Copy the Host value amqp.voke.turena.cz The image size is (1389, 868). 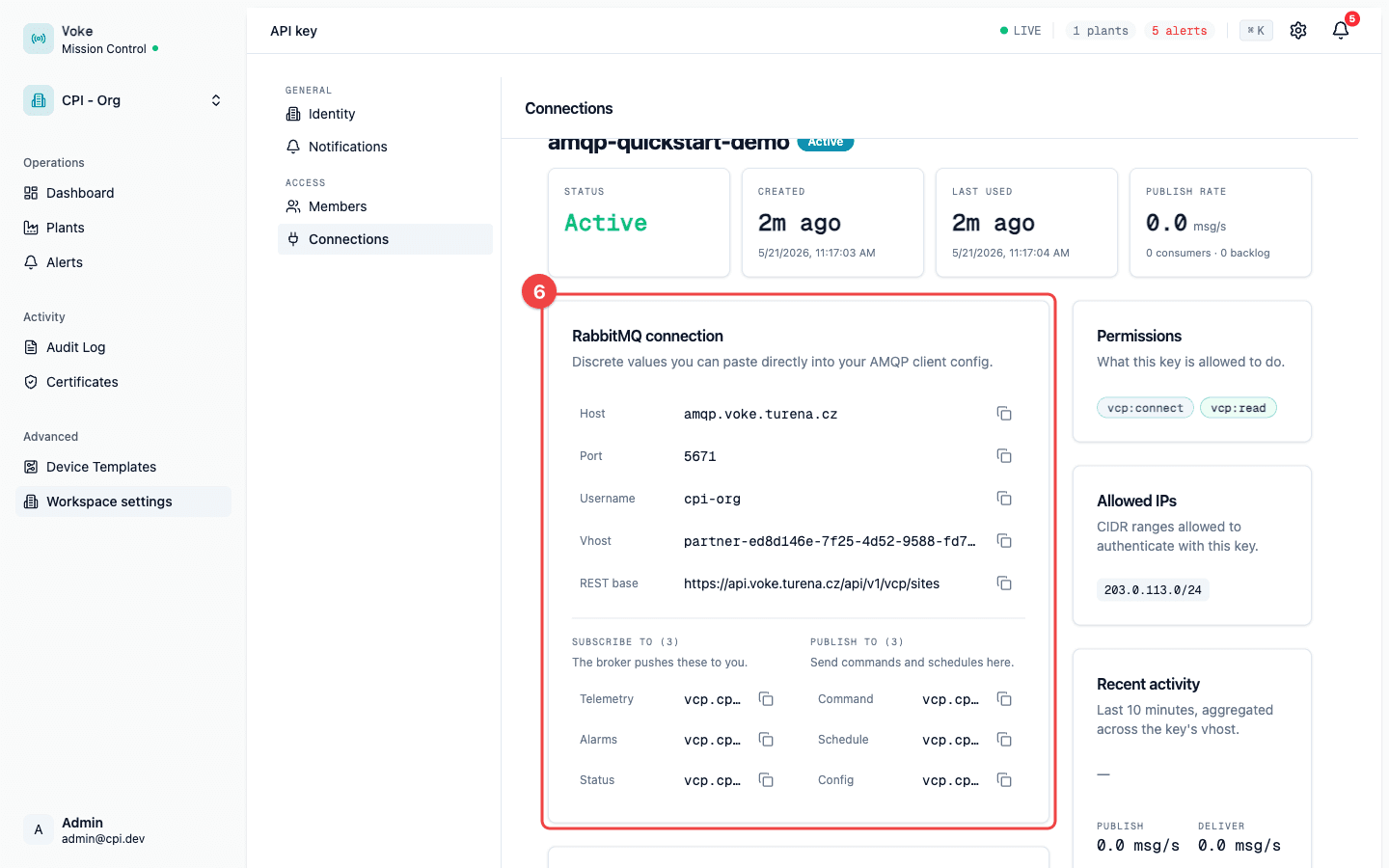[x=1004, y=414]
